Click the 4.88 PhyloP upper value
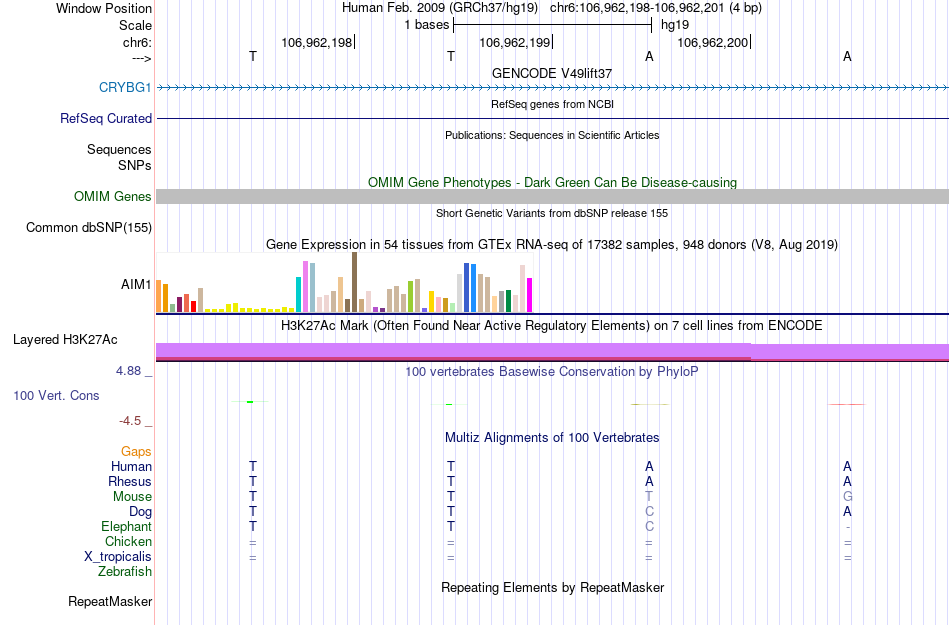 [x=128, y=371]
